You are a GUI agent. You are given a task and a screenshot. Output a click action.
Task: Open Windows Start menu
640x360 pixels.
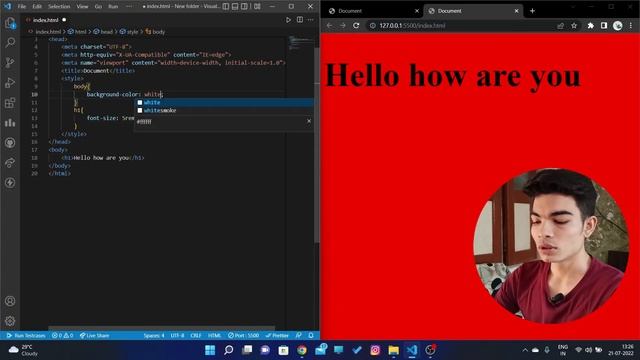tap(210, 350)
